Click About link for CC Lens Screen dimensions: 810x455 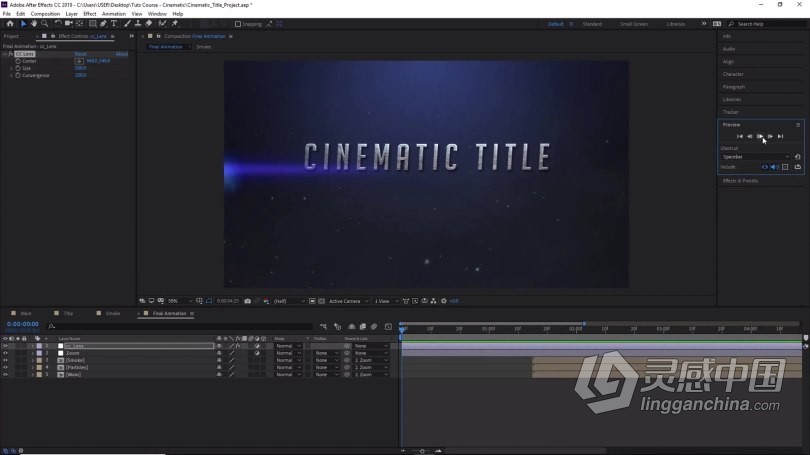122,54
